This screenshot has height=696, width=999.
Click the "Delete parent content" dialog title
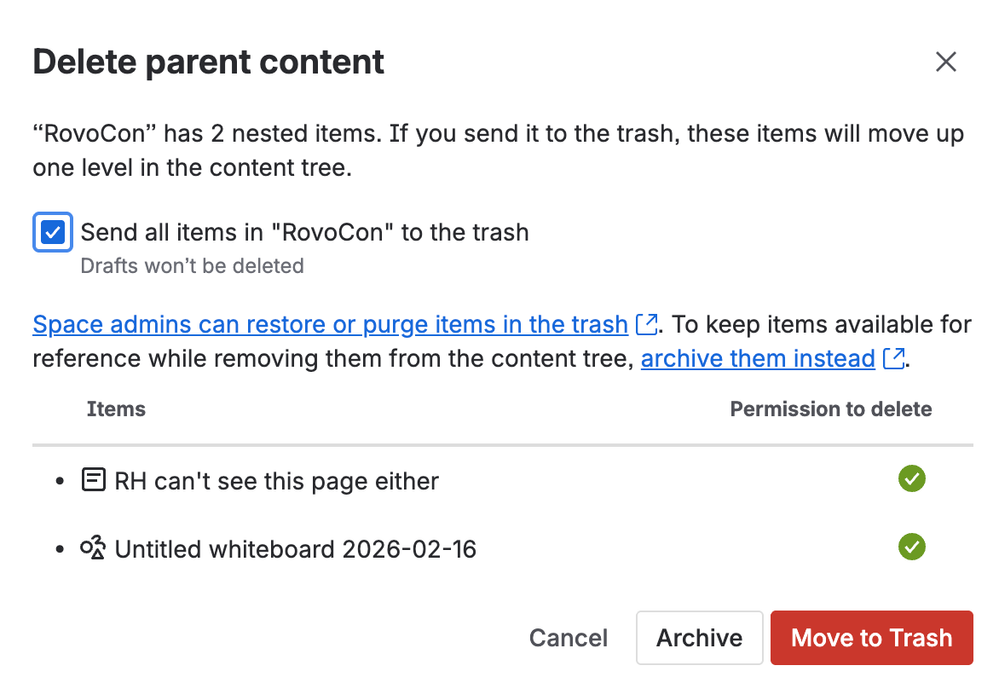coord(208,61)
